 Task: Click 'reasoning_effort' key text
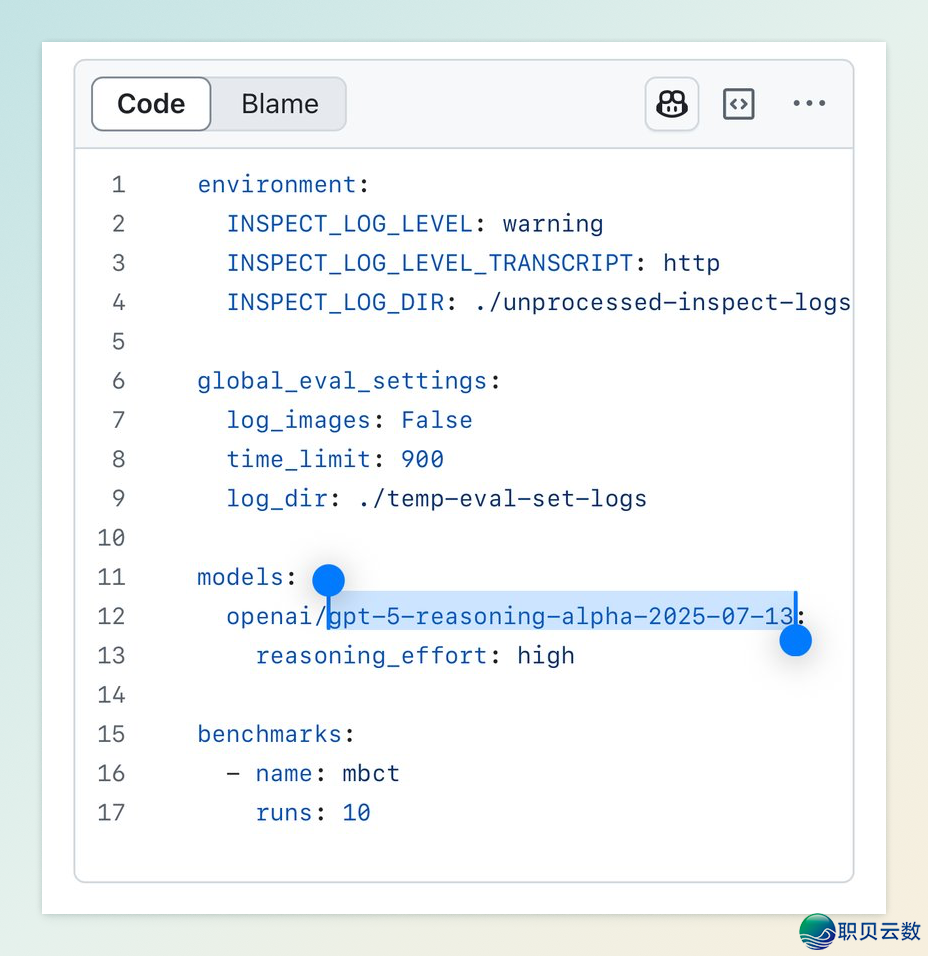pos(372,655)
